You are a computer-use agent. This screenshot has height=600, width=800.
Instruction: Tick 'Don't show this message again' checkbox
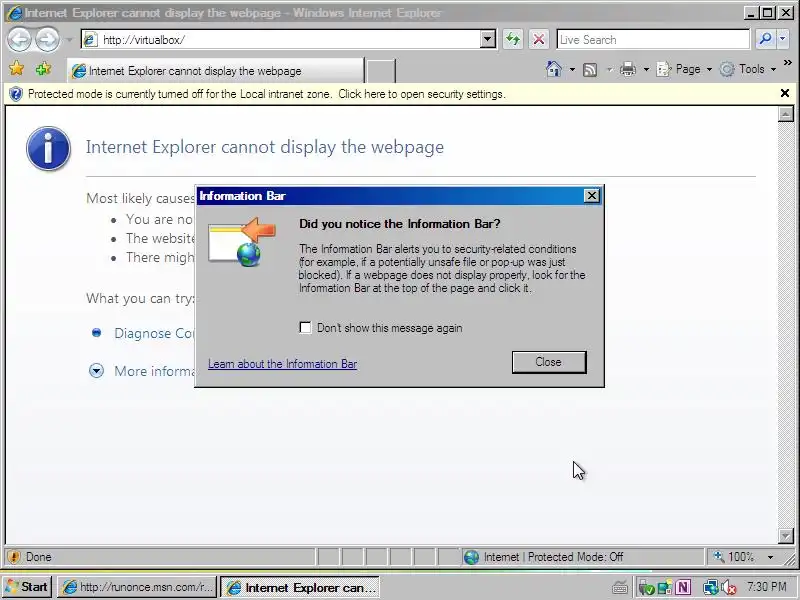[305, 327]
